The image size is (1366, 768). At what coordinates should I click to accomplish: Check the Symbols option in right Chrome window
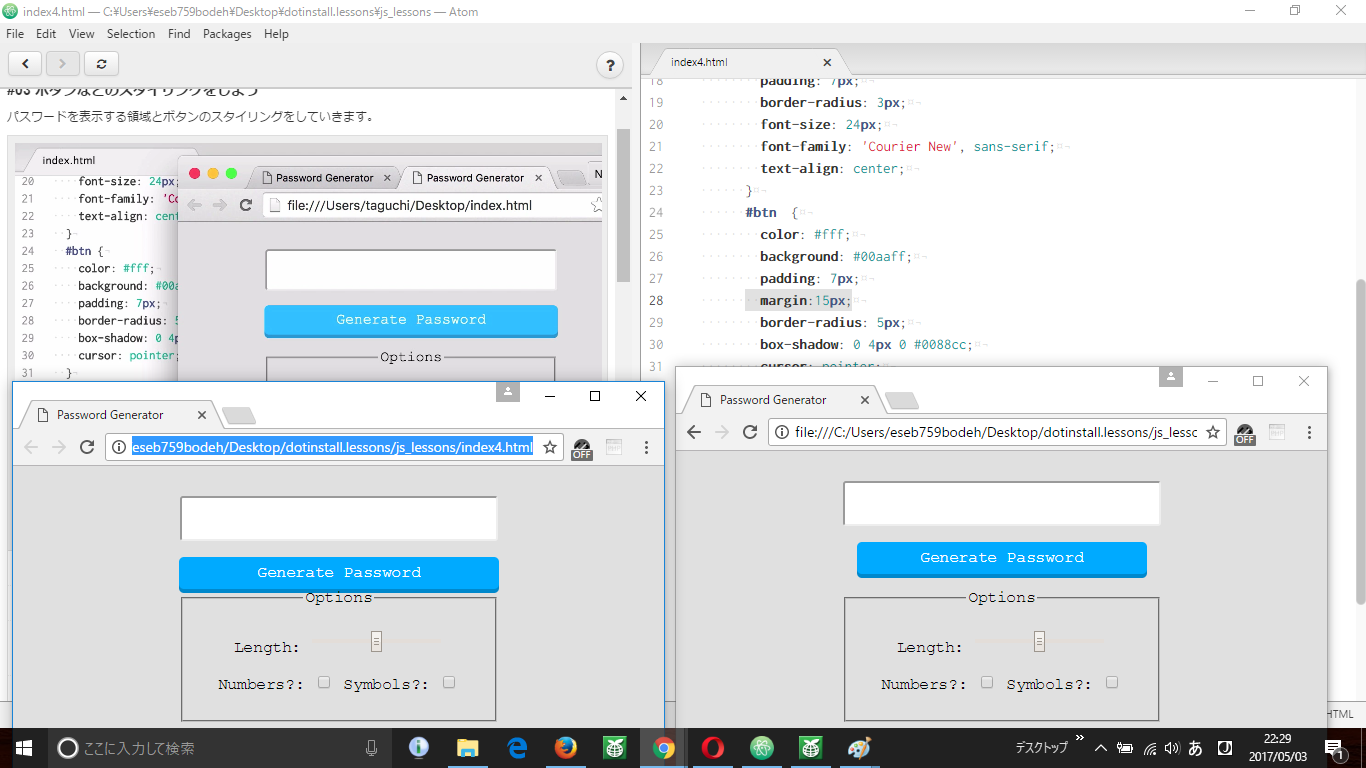point(1112,682)
